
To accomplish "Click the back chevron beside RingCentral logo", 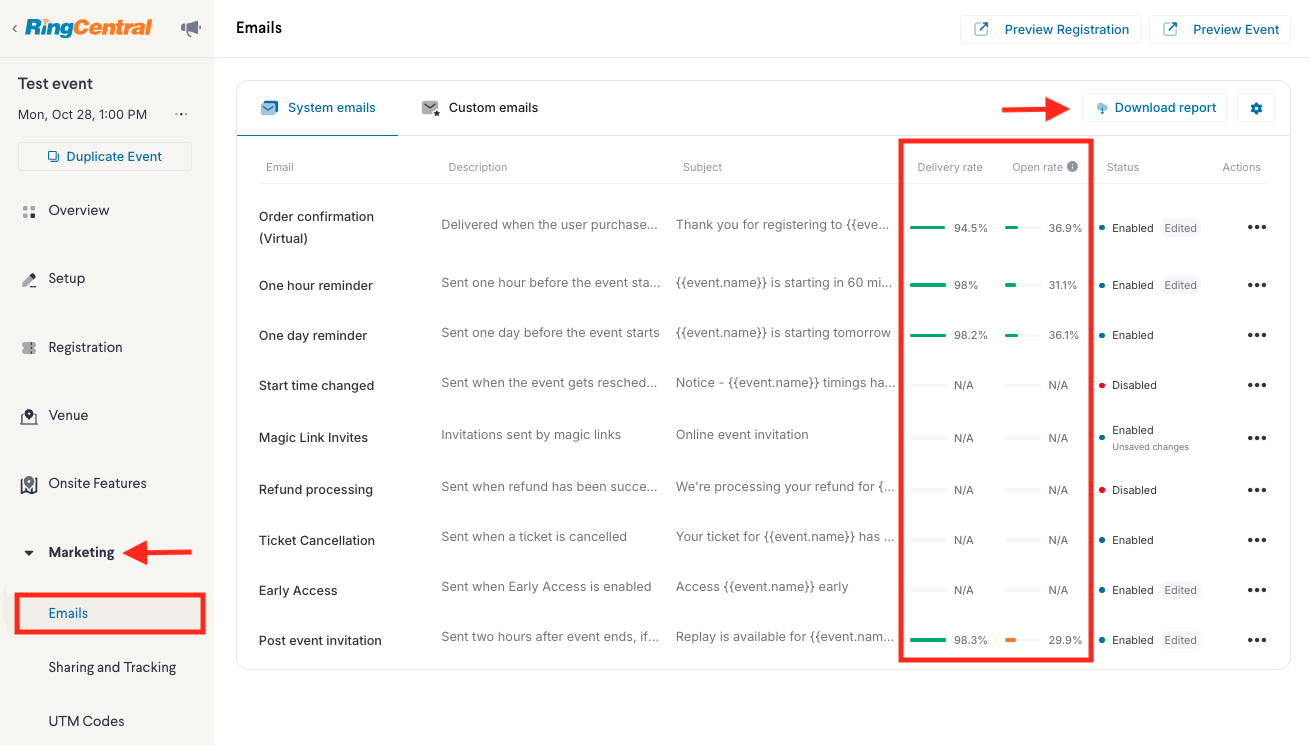I will [14, 29].
